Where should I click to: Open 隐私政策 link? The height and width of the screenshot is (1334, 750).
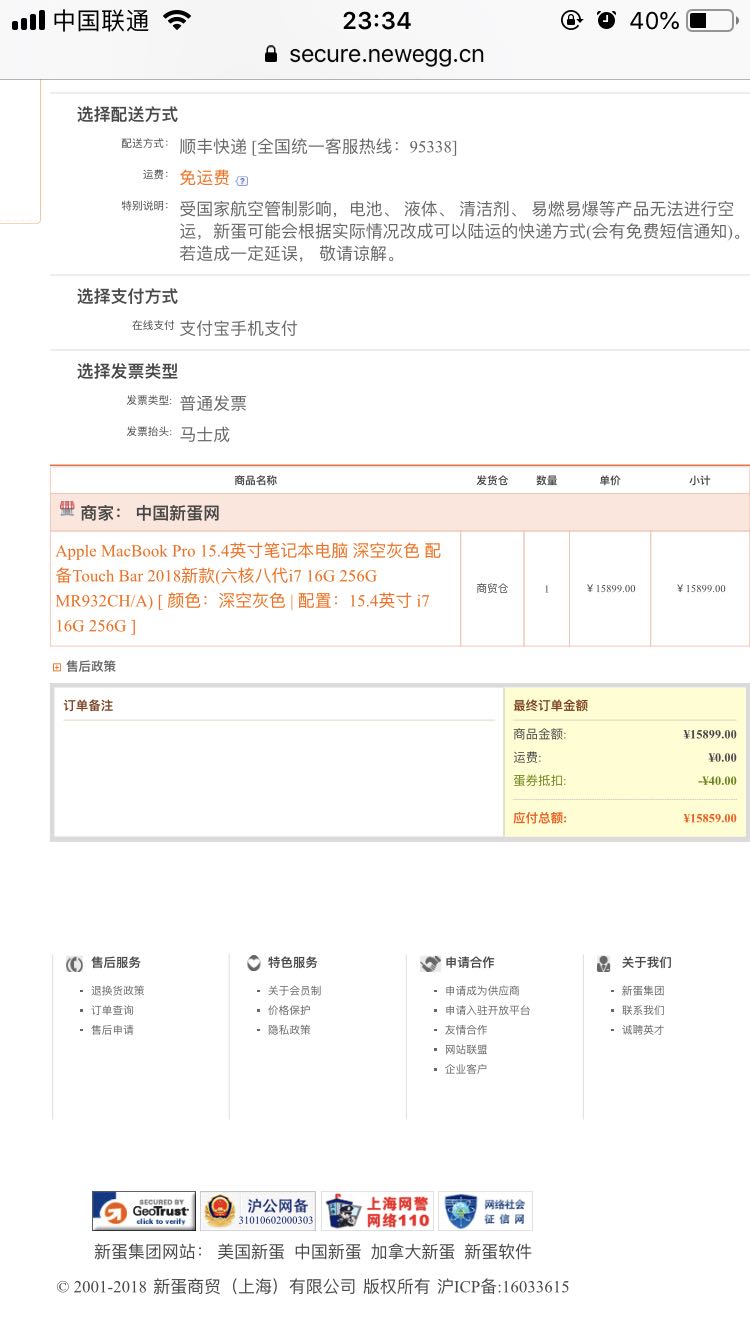(289, 1030)
